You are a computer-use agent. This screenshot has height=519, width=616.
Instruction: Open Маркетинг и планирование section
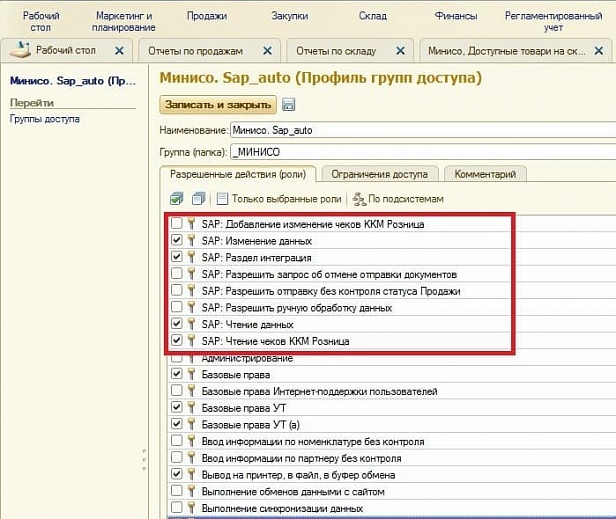pos(123,22)
